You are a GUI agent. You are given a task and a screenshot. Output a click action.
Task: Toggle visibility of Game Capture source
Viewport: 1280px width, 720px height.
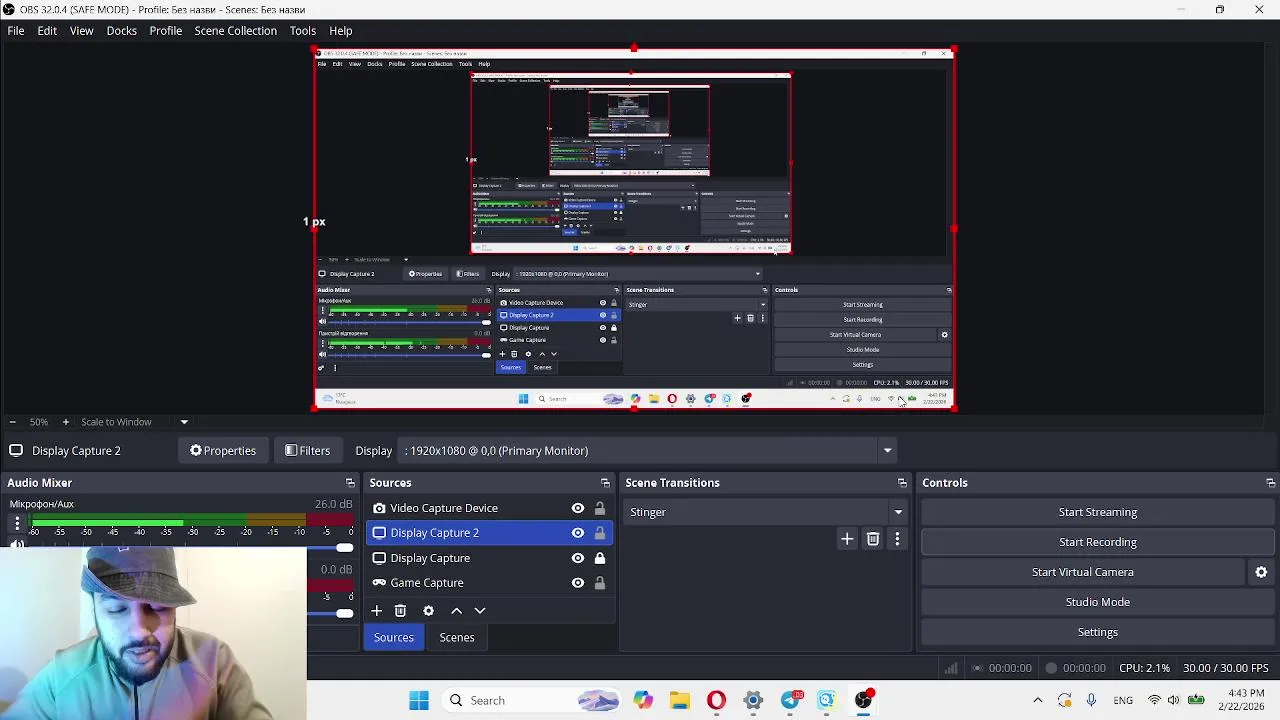578,583
